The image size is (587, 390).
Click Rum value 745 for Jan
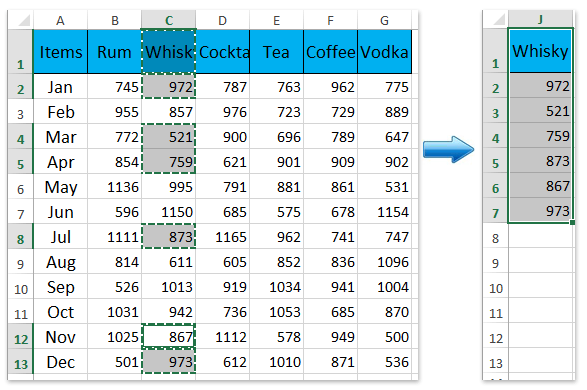115,87
